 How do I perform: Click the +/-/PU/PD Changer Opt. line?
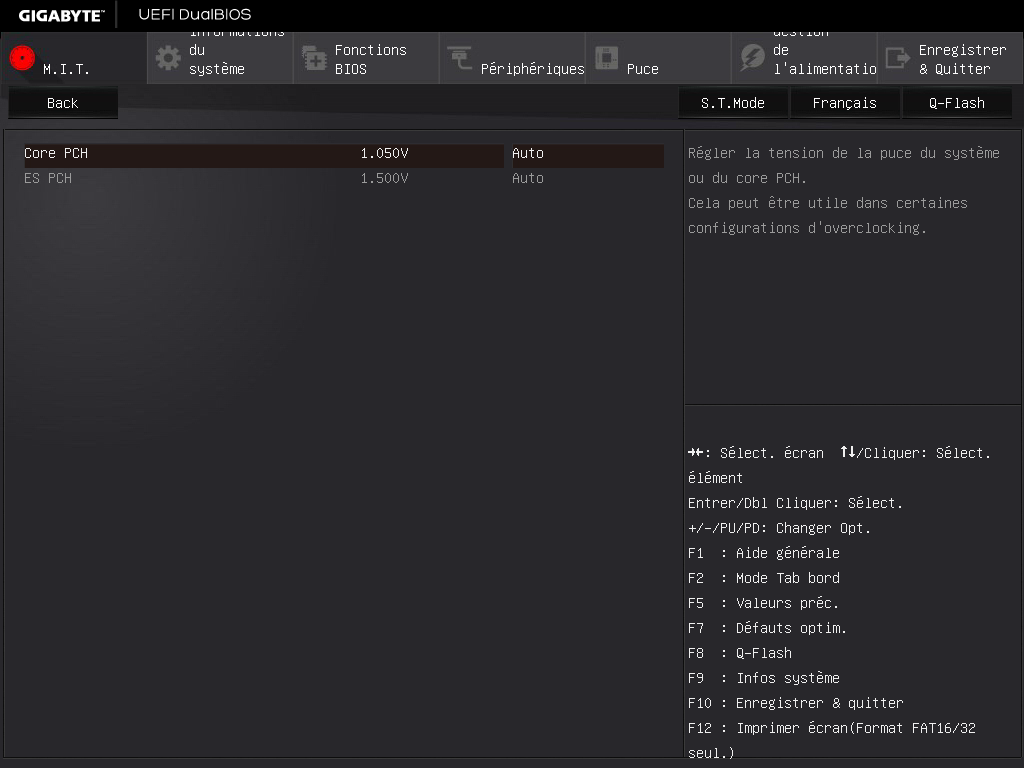pyautogui.click(x=779, y=528)
